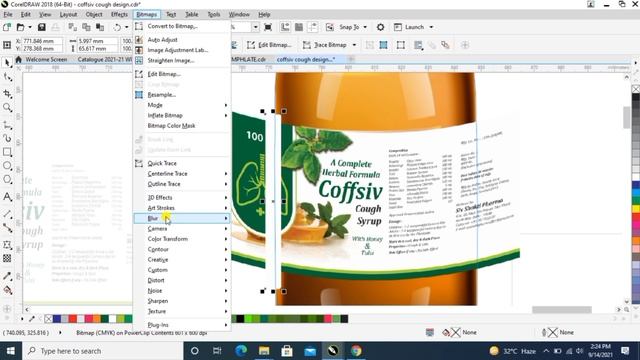Open the Effects menu

(119, 14)
